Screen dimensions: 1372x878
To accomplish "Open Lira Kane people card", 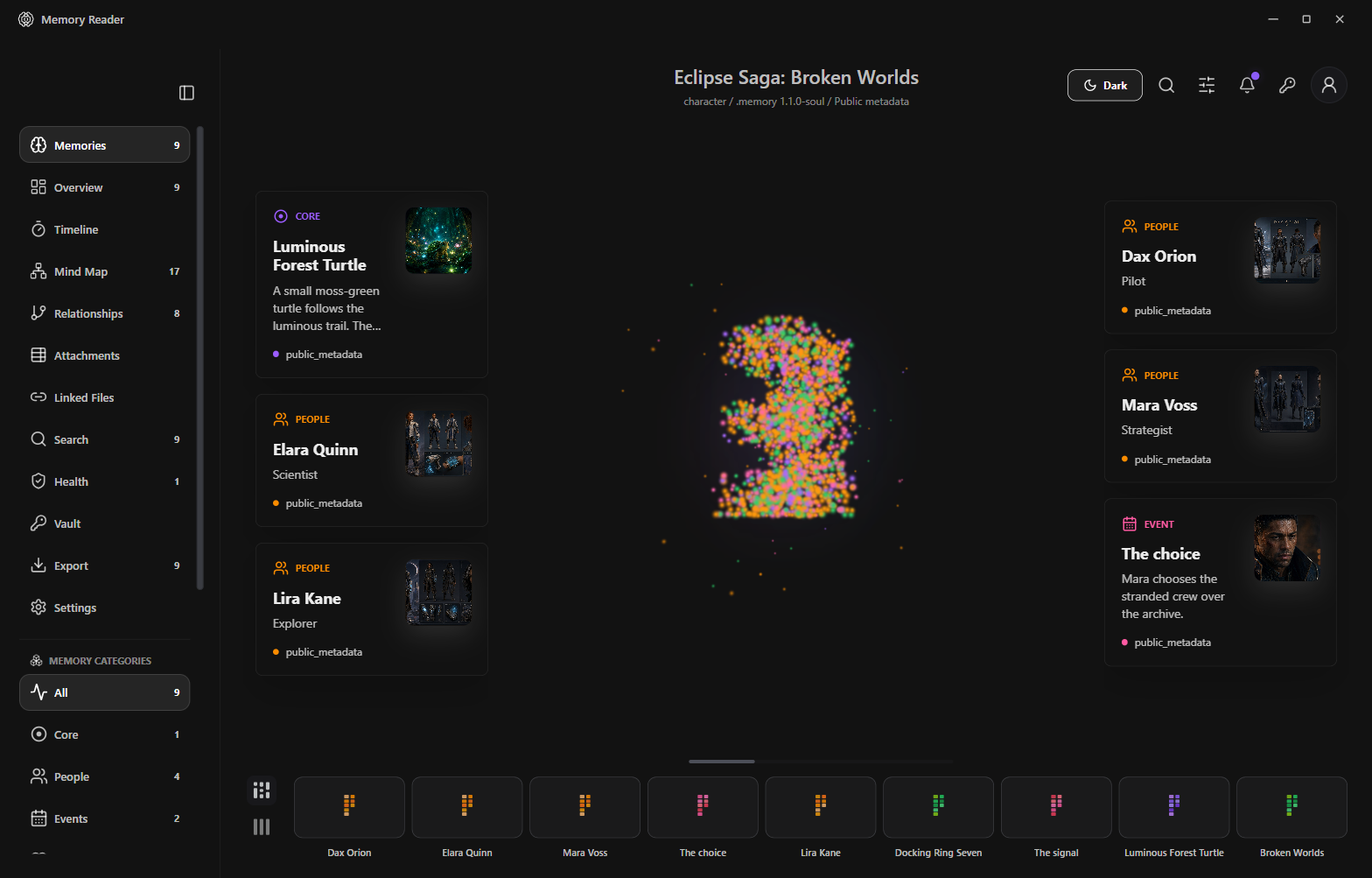I will [372, 609].
